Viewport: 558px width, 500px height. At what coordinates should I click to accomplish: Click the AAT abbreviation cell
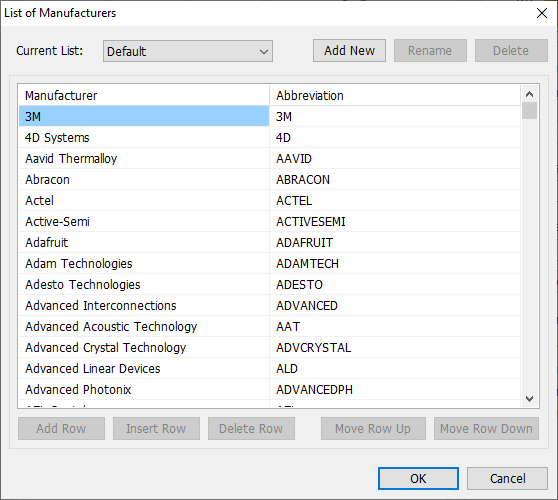point(395,326)
